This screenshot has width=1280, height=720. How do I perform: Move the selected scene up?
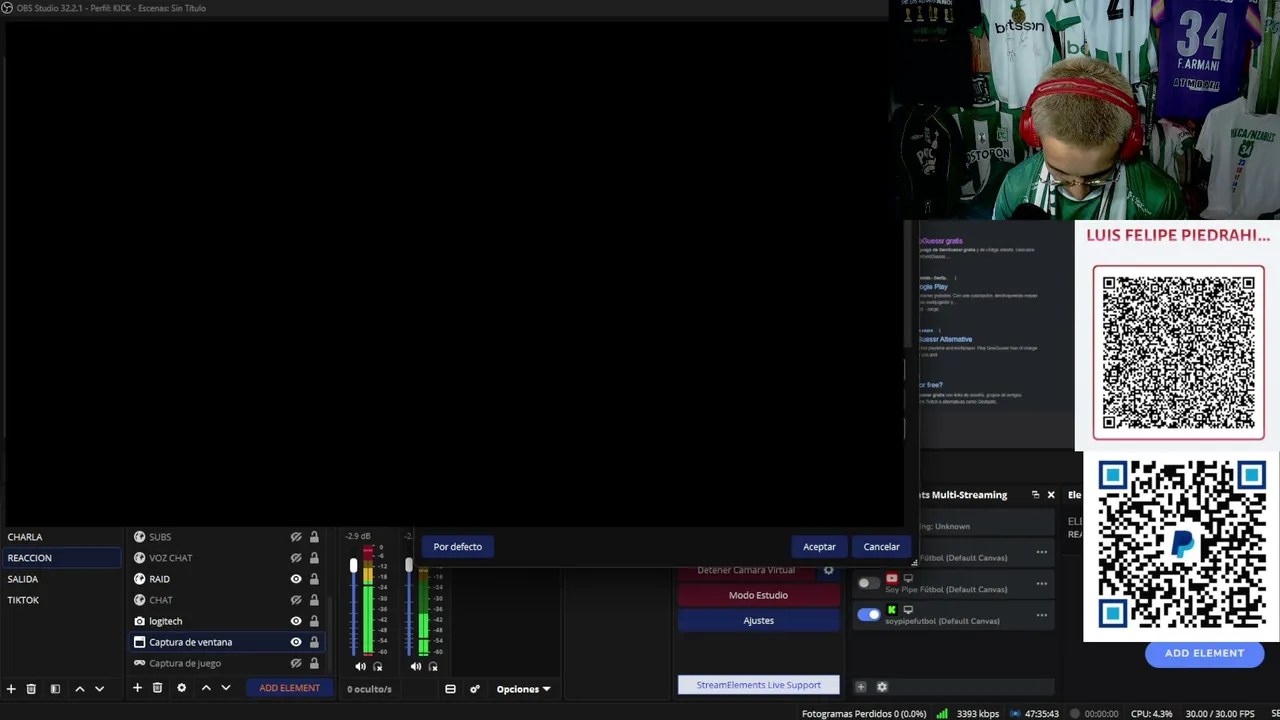(x=80, y=689)
